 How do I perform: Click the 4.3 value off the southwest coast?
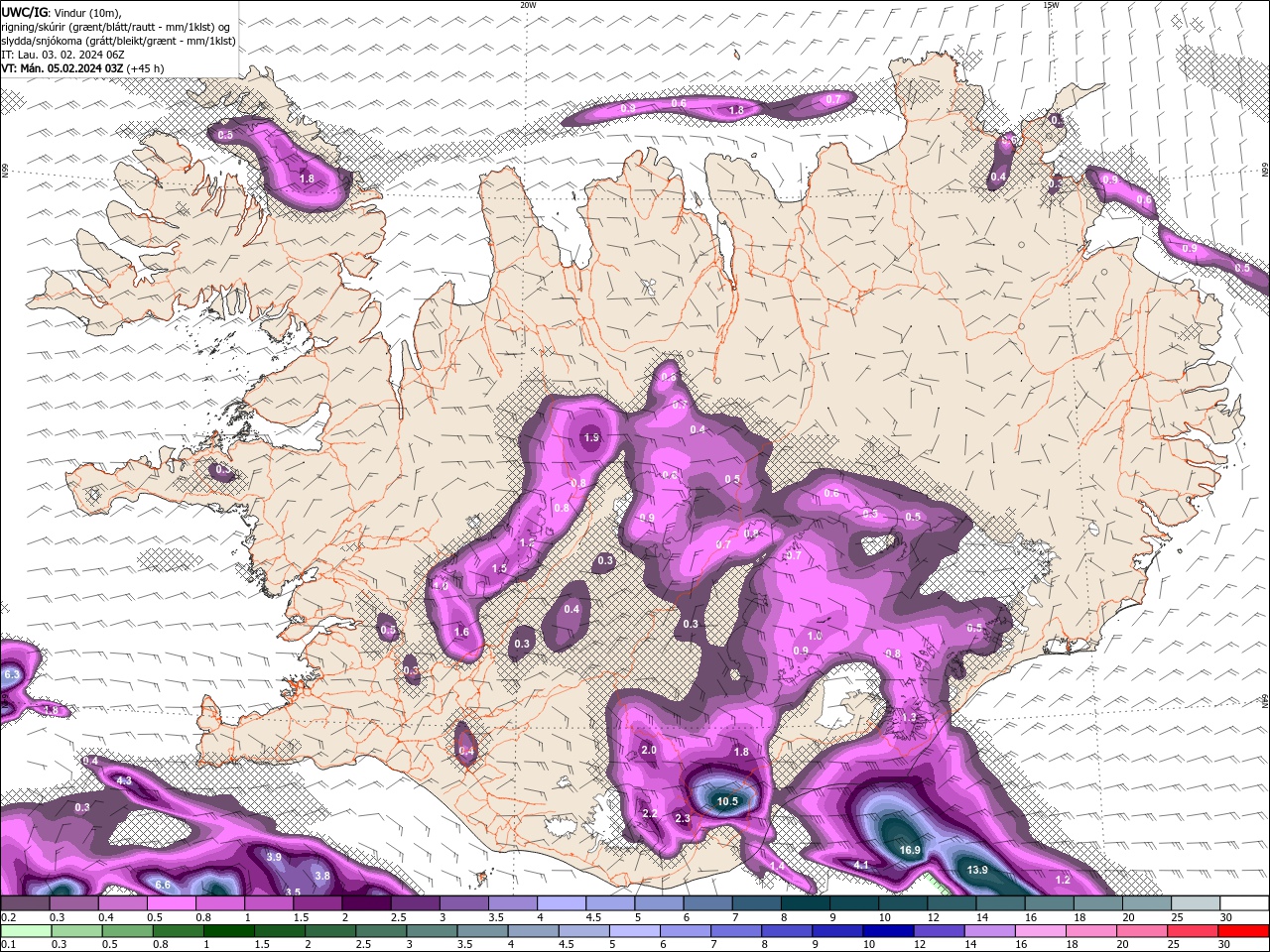124,780
